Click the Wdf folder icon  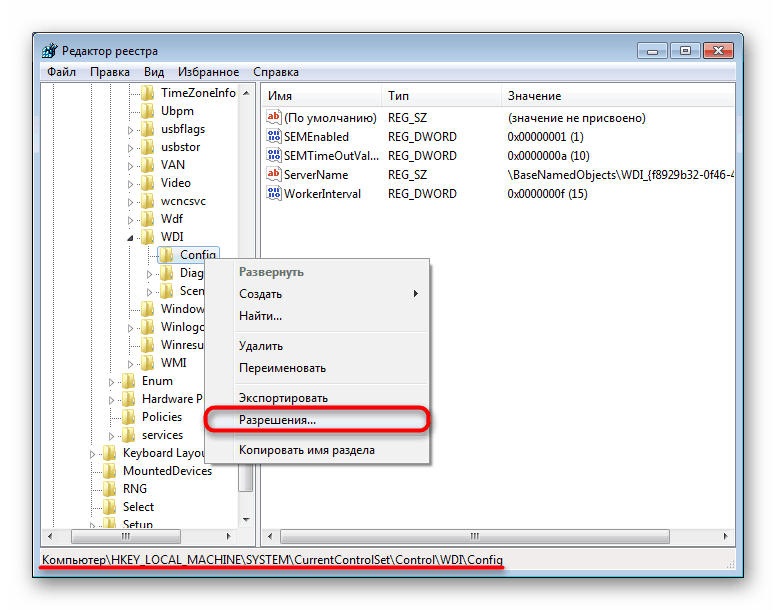coord(147,219)
